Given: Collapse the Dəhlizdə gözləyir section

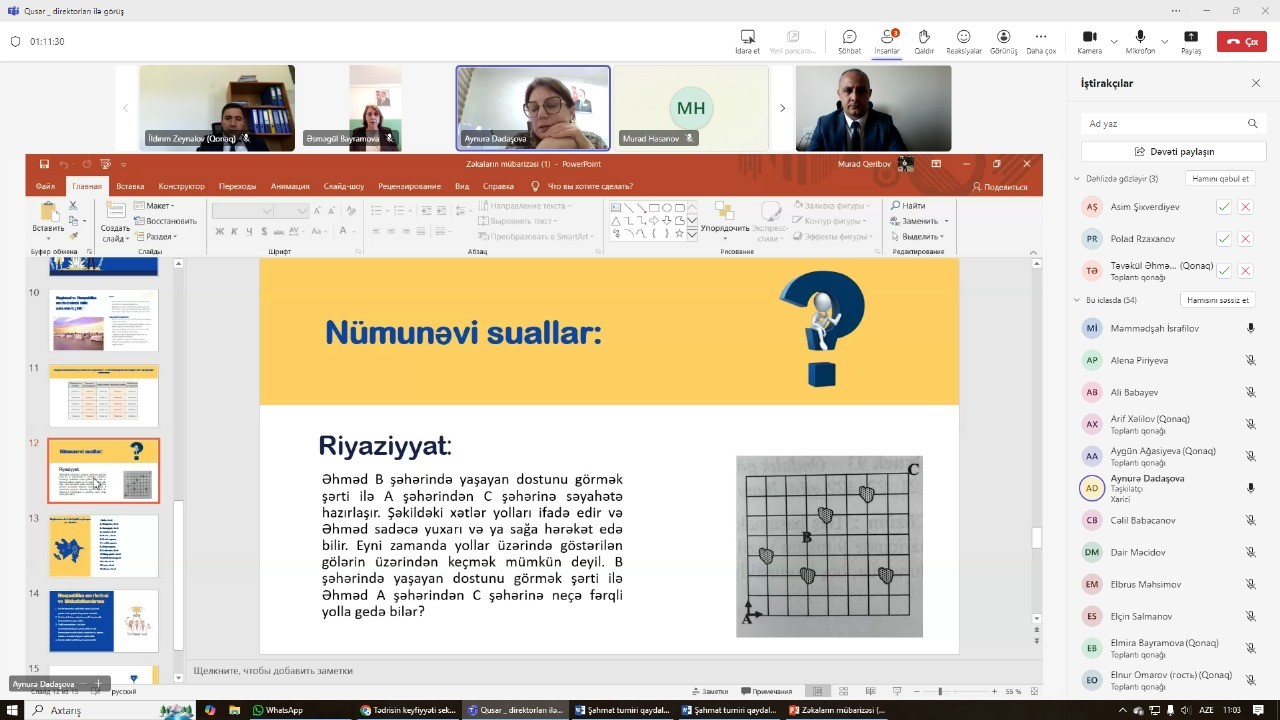Looking at the screenshot, I should 1077,179.
